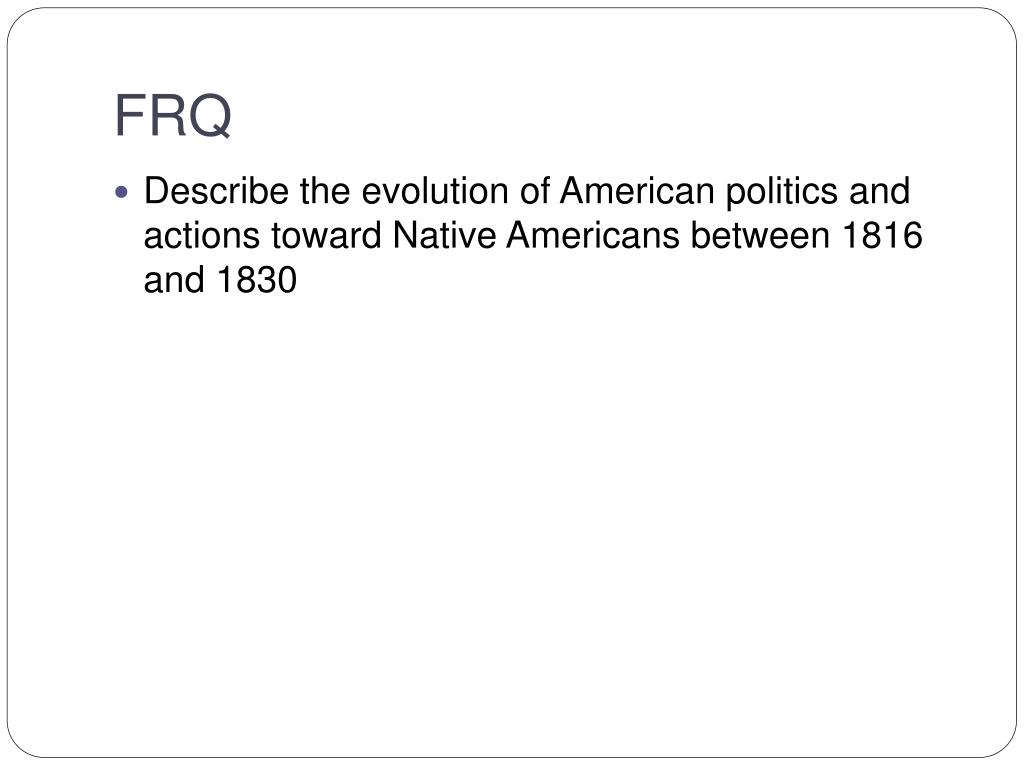Click the year 1816
The image size is (1024, 768).
882,236
